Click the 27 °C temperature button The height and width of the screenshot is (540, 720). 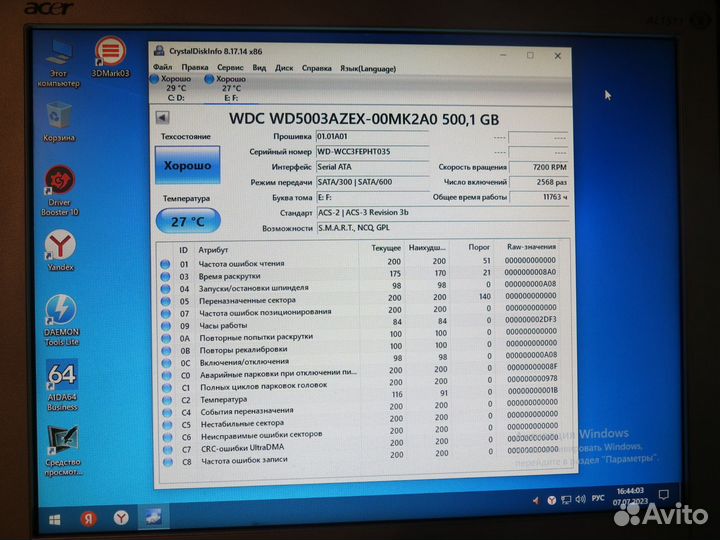click(188, 221)
